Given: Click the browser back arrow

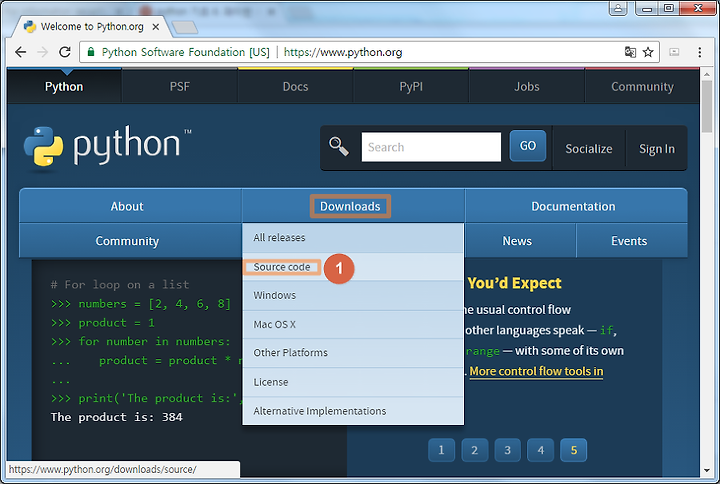Looking at the screenshot, I should pos(21,52).
